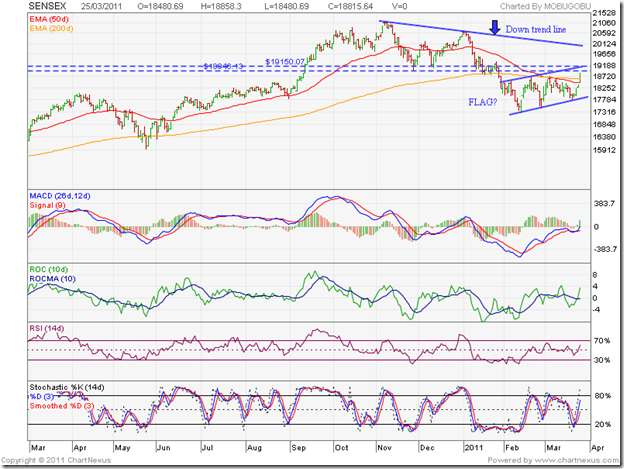Image resolution: width=624 pixels, height=469 pixels.
Task: Click the 2011 label on time axis
Action: [x=474, y=448]
